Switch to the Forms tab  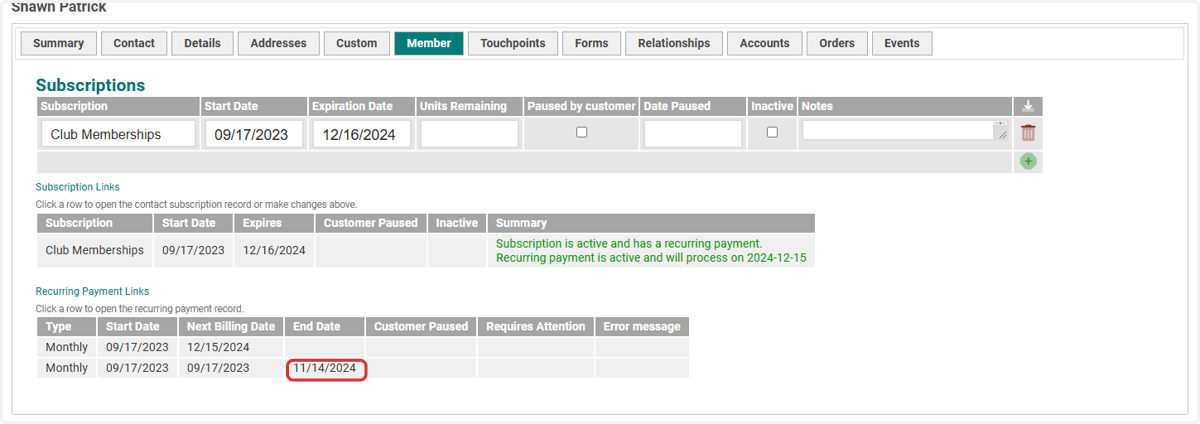coord(592,43)
